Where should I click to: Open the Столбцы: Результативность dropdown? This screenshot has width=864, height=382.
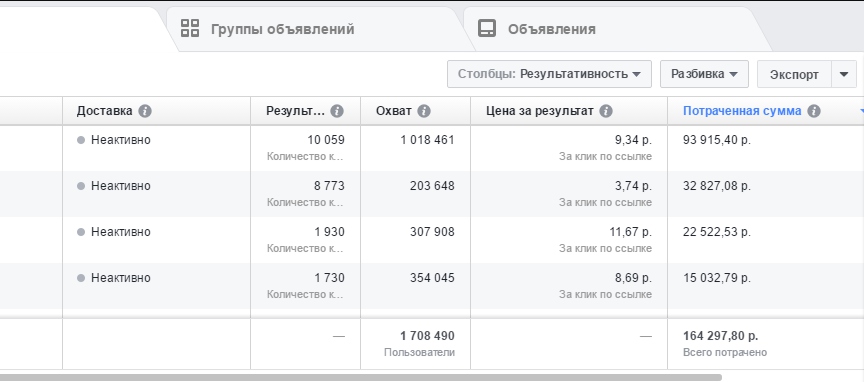click(x=549, y=74)
